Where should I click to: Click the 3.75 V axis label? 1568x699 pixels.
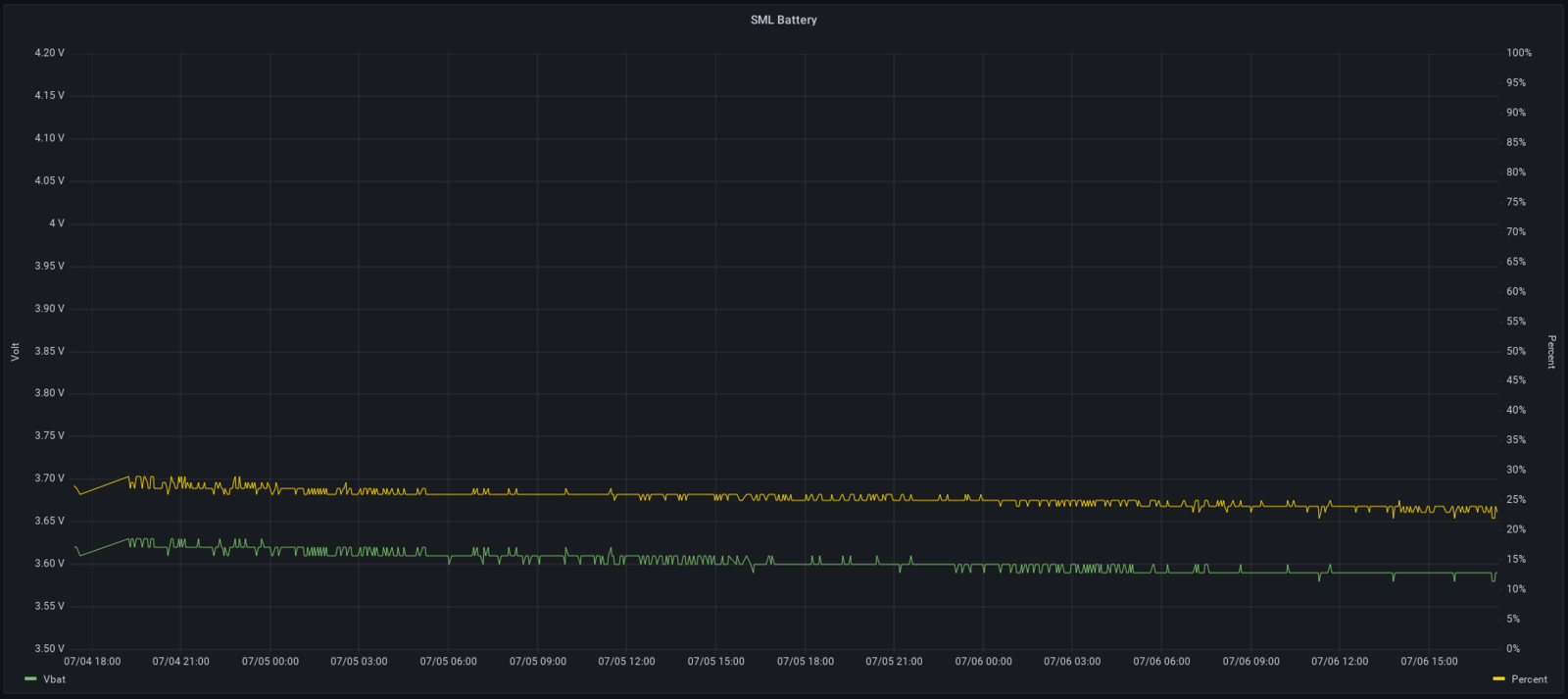(x=49, y=436)
